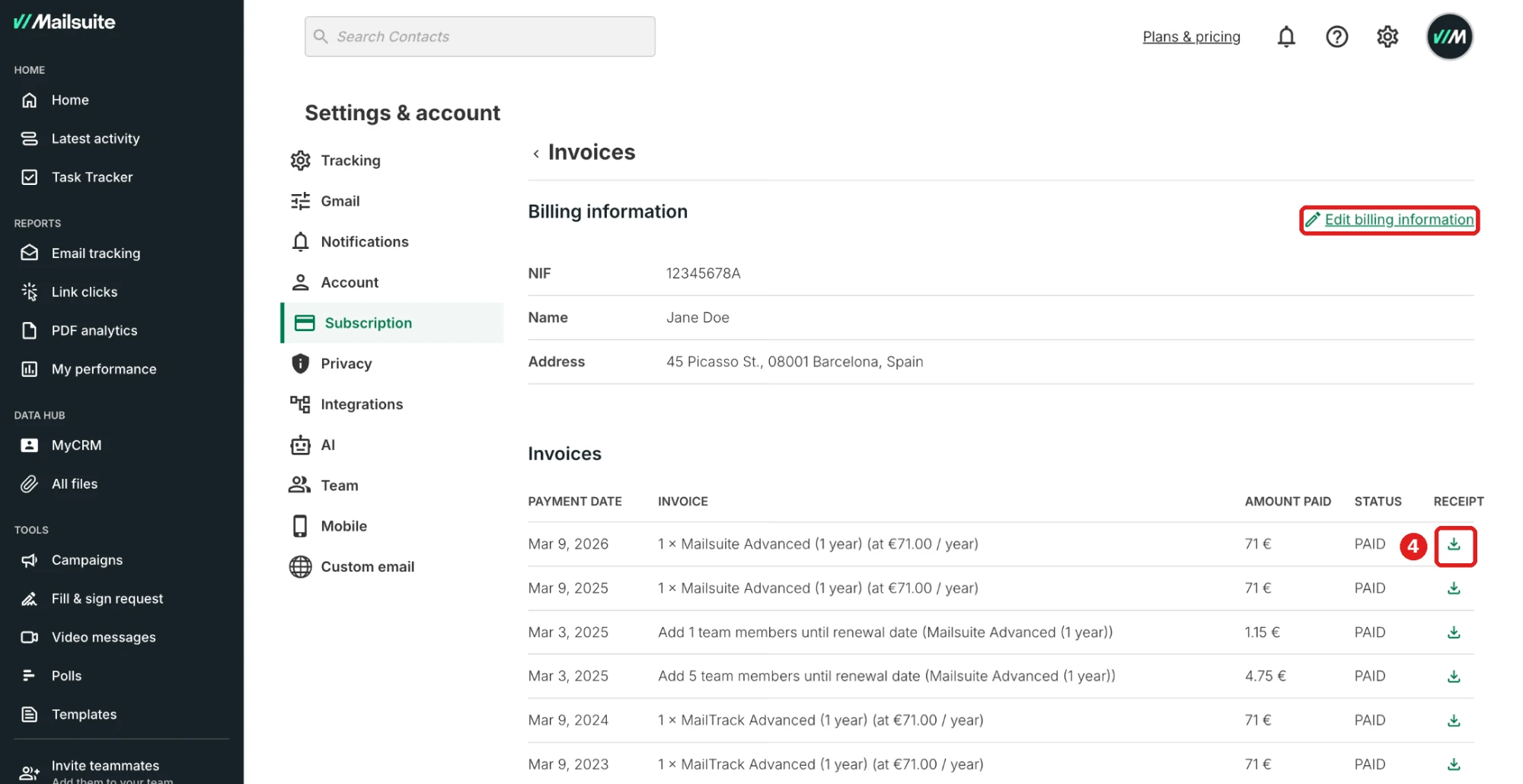Image resolution: width=1523 pixels, height=784 pixels.
Task: Open Custom email settings
Action: [x=352, y=567]
